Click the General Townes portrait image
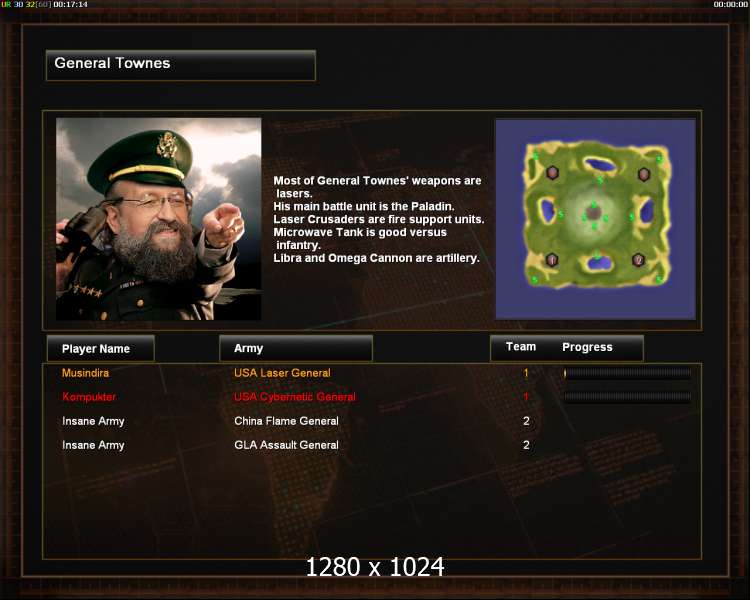Image resolution: width=750 pixels, height=600 pixels. click(x=158, y=219)
